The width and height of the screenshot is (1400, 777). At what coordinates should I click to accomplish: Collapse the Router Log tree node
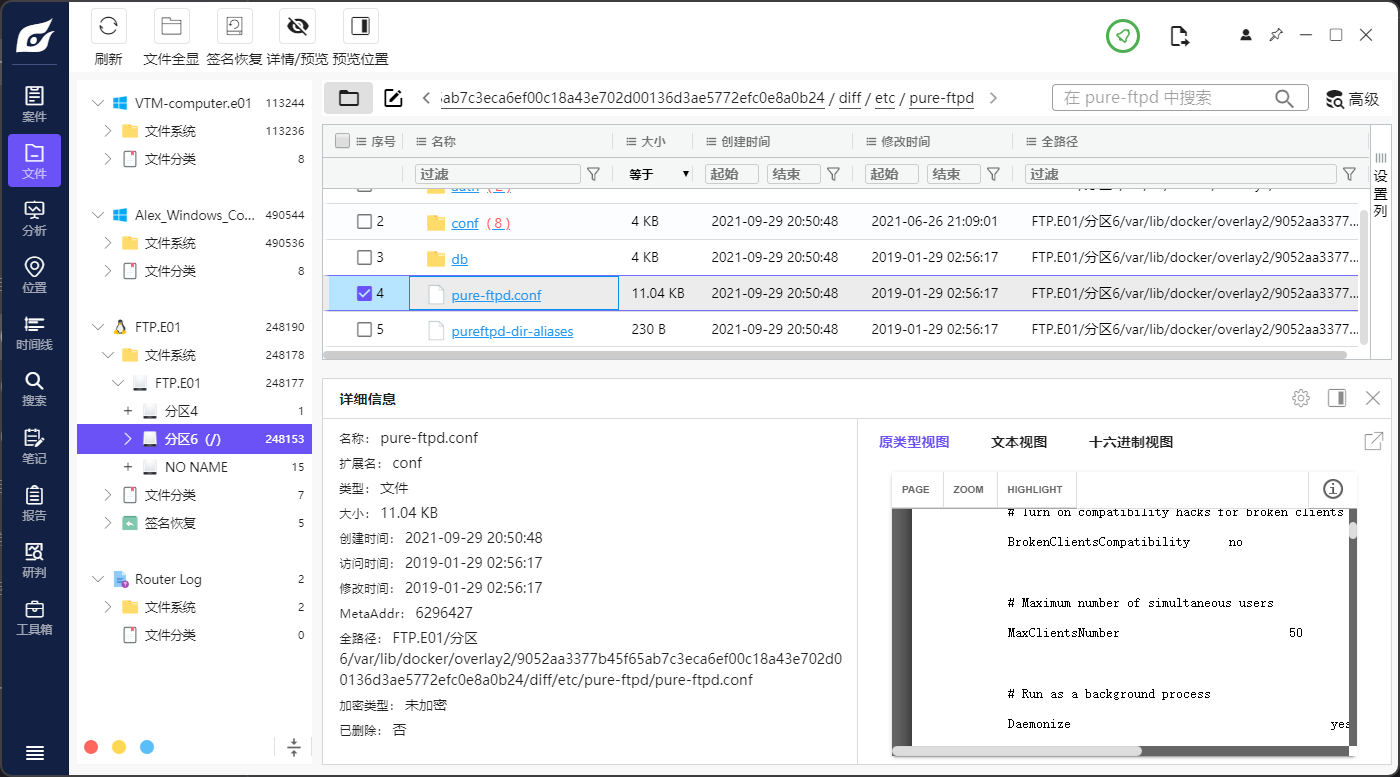[x=98, y=579]
